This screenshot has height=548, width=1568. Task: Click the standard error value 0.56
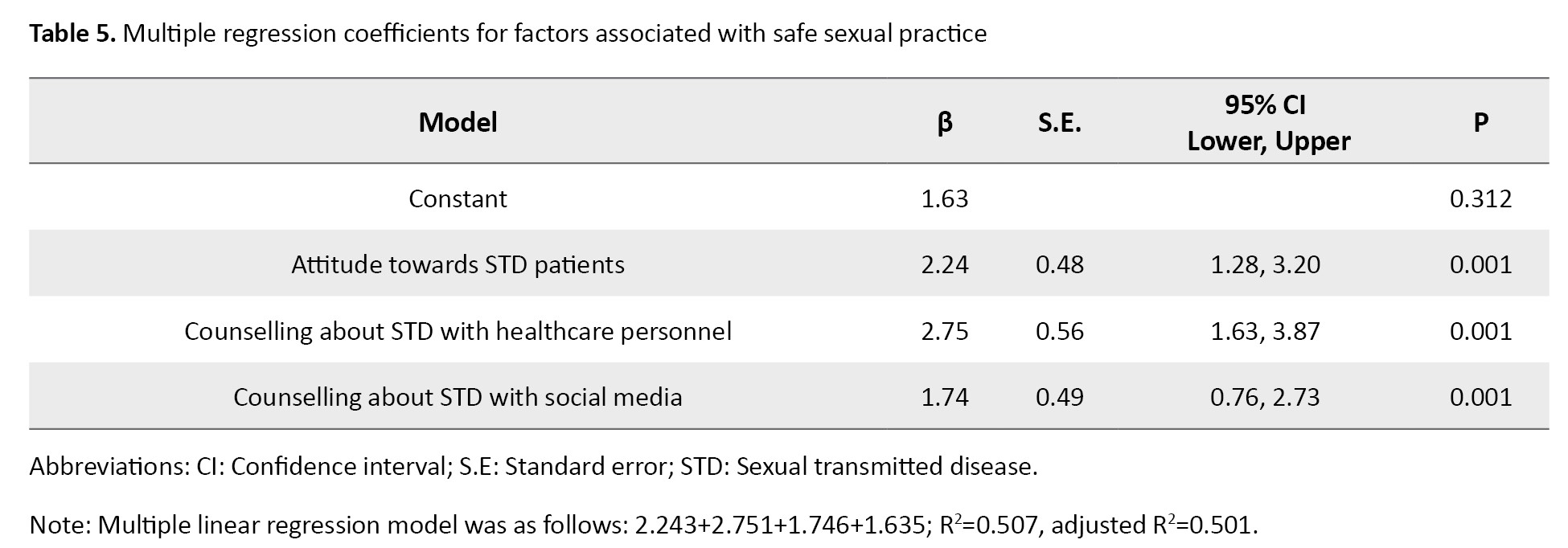[x=1059, y=331]
